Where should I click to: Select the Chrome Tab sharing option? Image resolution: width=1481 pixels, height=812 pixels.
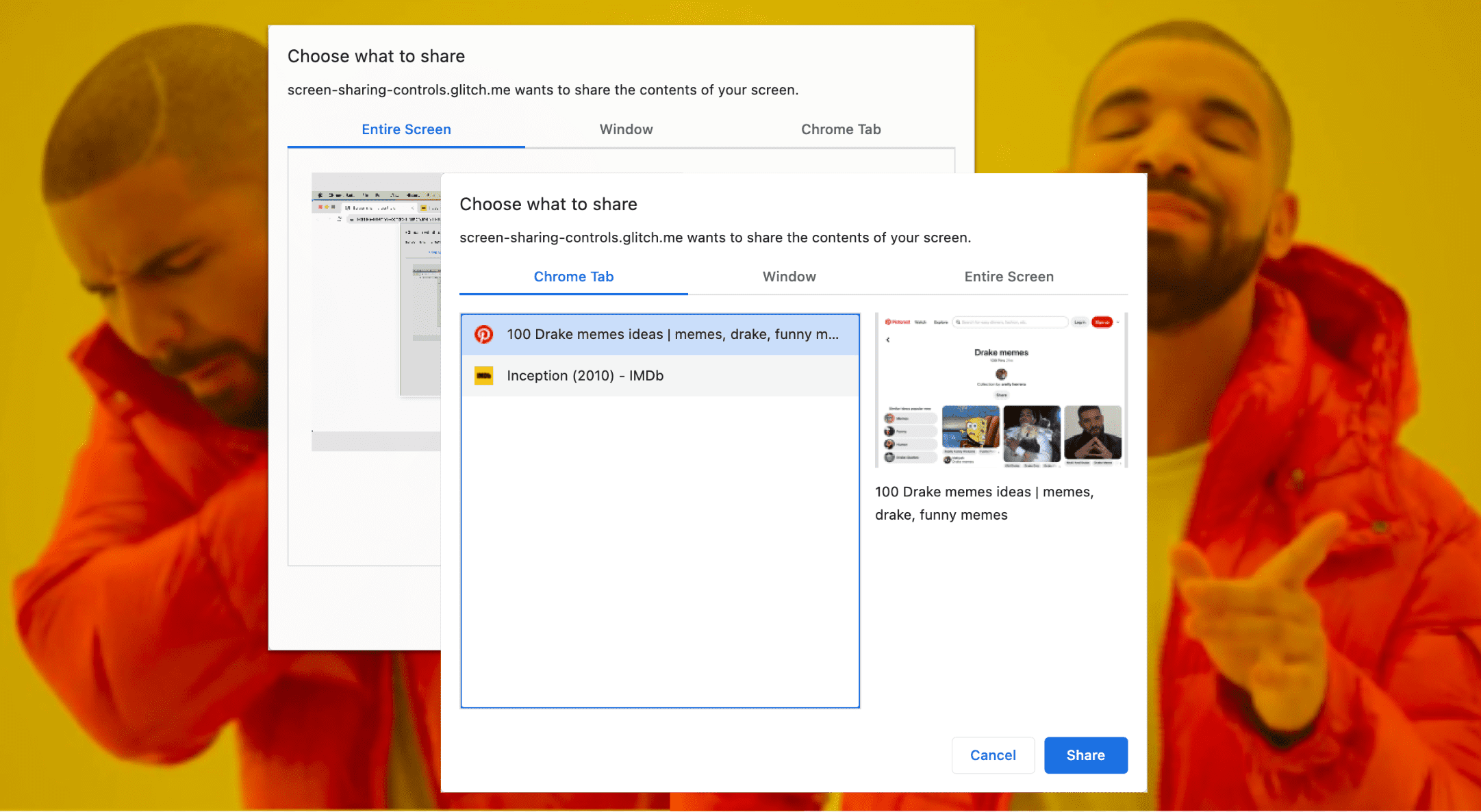pos(573,277)
